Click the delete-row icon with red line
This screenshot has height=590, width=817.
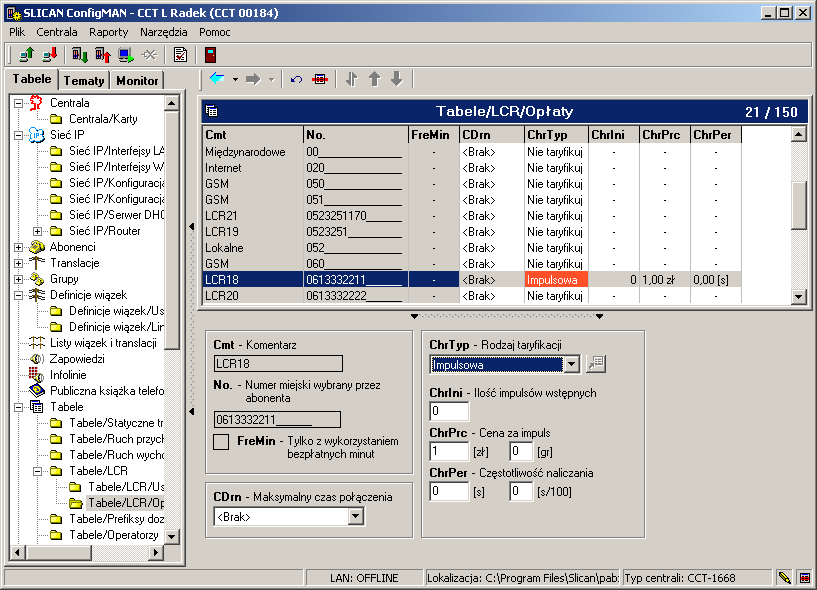[x=320, y=79]
